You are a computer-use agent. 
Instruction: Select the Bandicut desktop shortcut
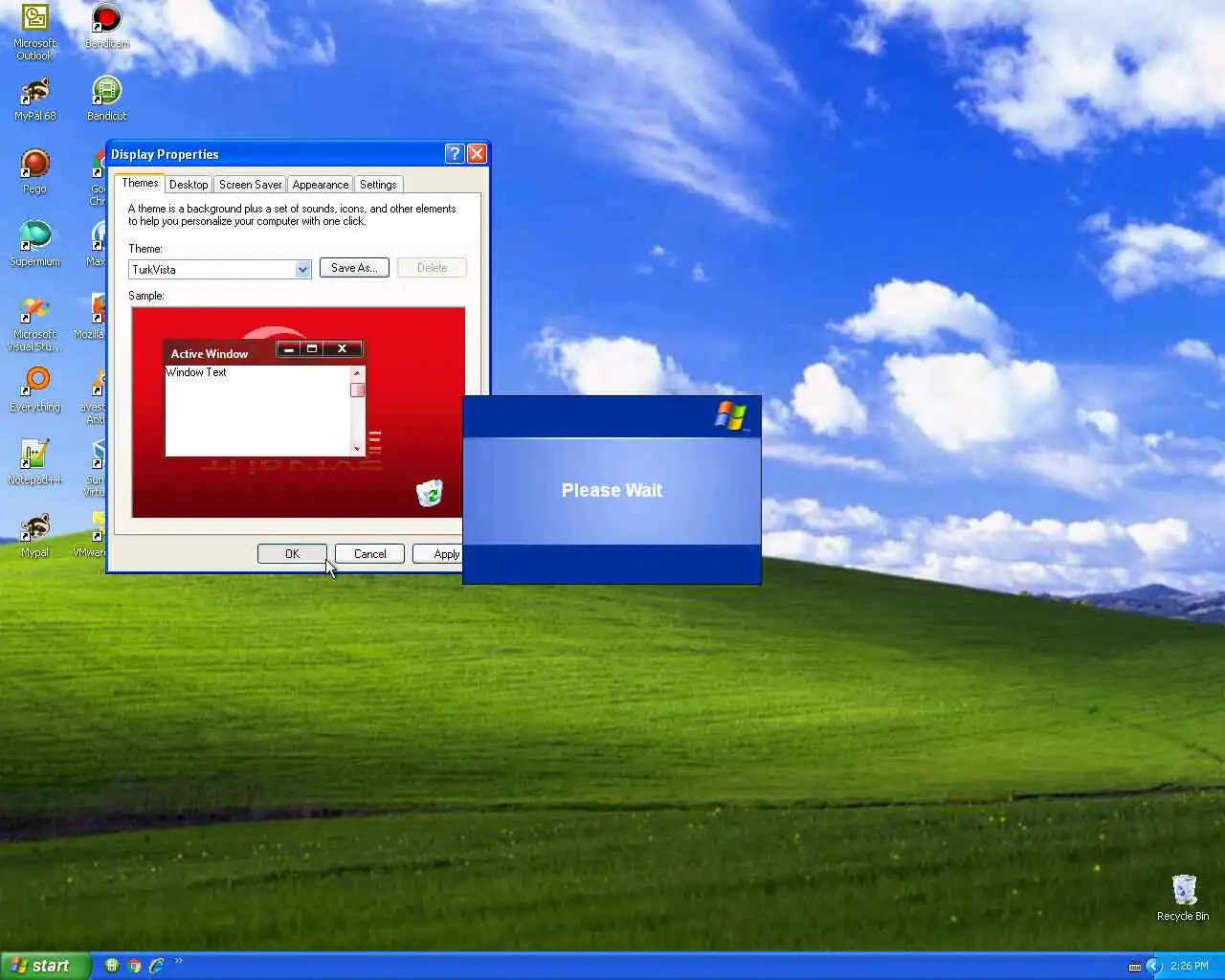[106, 100]
